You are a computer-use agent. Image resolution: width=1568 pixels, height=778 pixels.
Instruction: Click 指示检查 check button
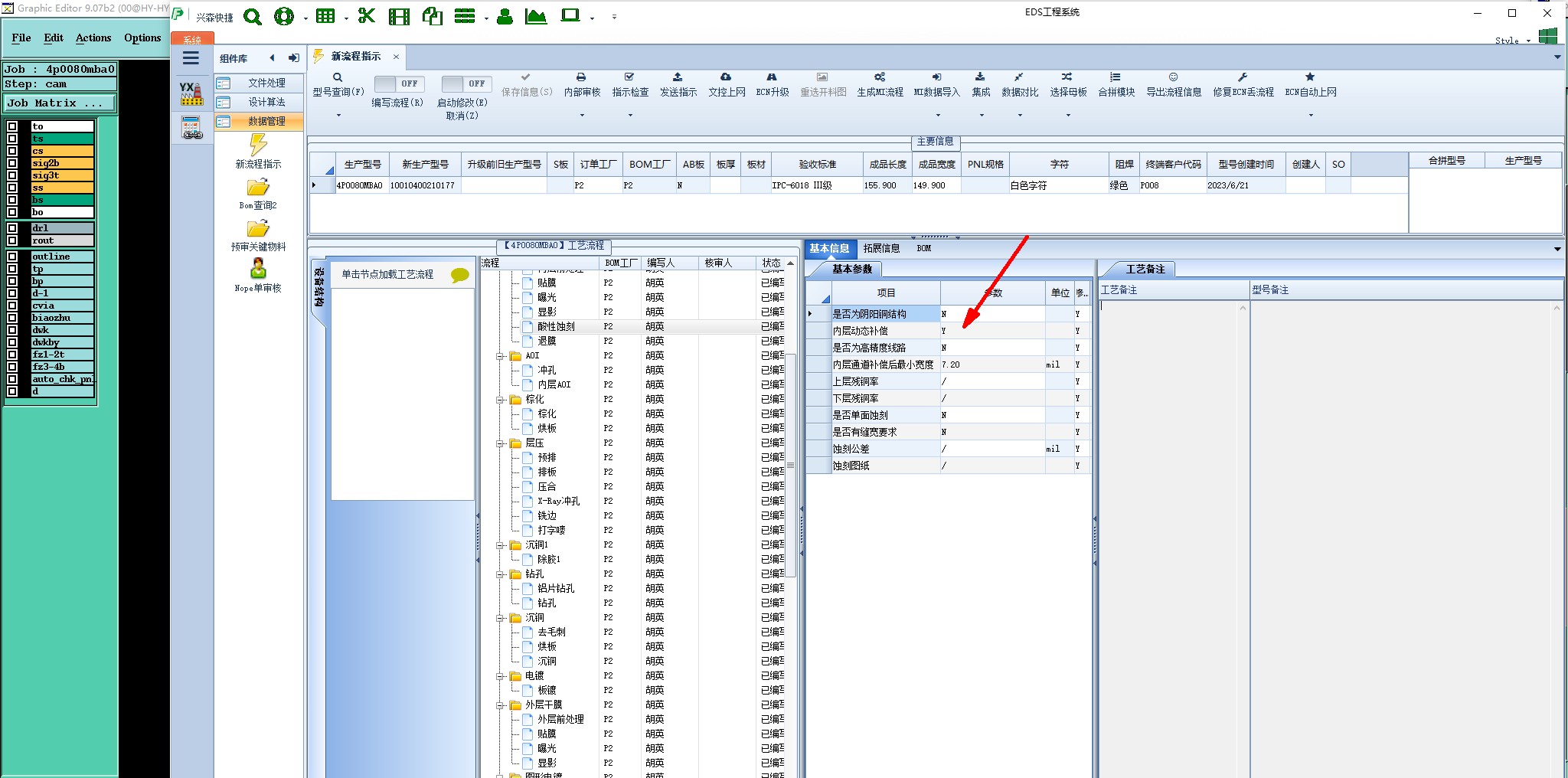pyautogui.click(x=630, y=84)
